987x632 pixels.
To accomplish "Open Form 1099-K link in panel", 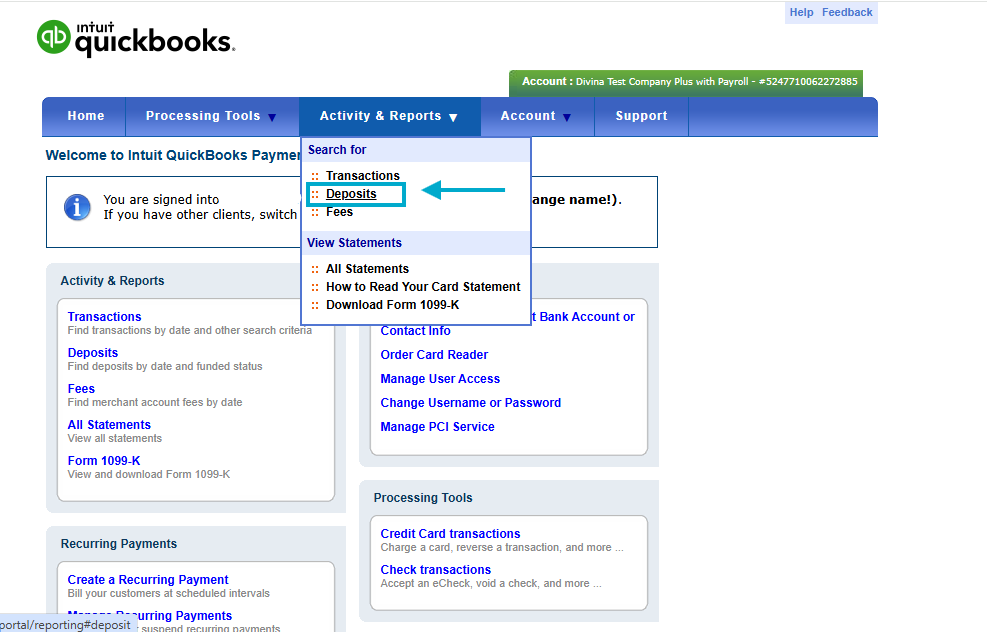I will [x=104, y=461].
